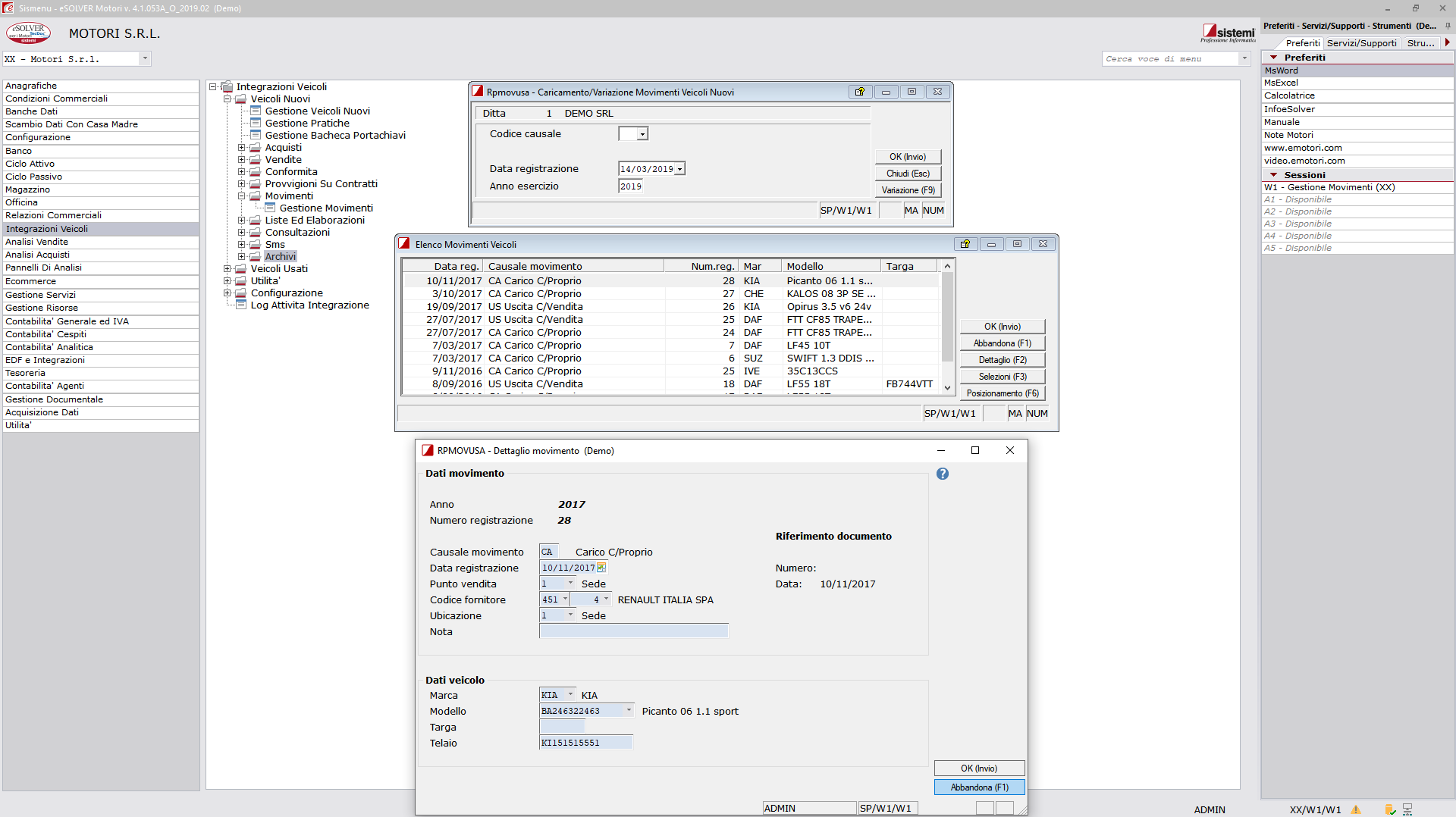Select the FB744VTT targa row

tap(671, 383)
